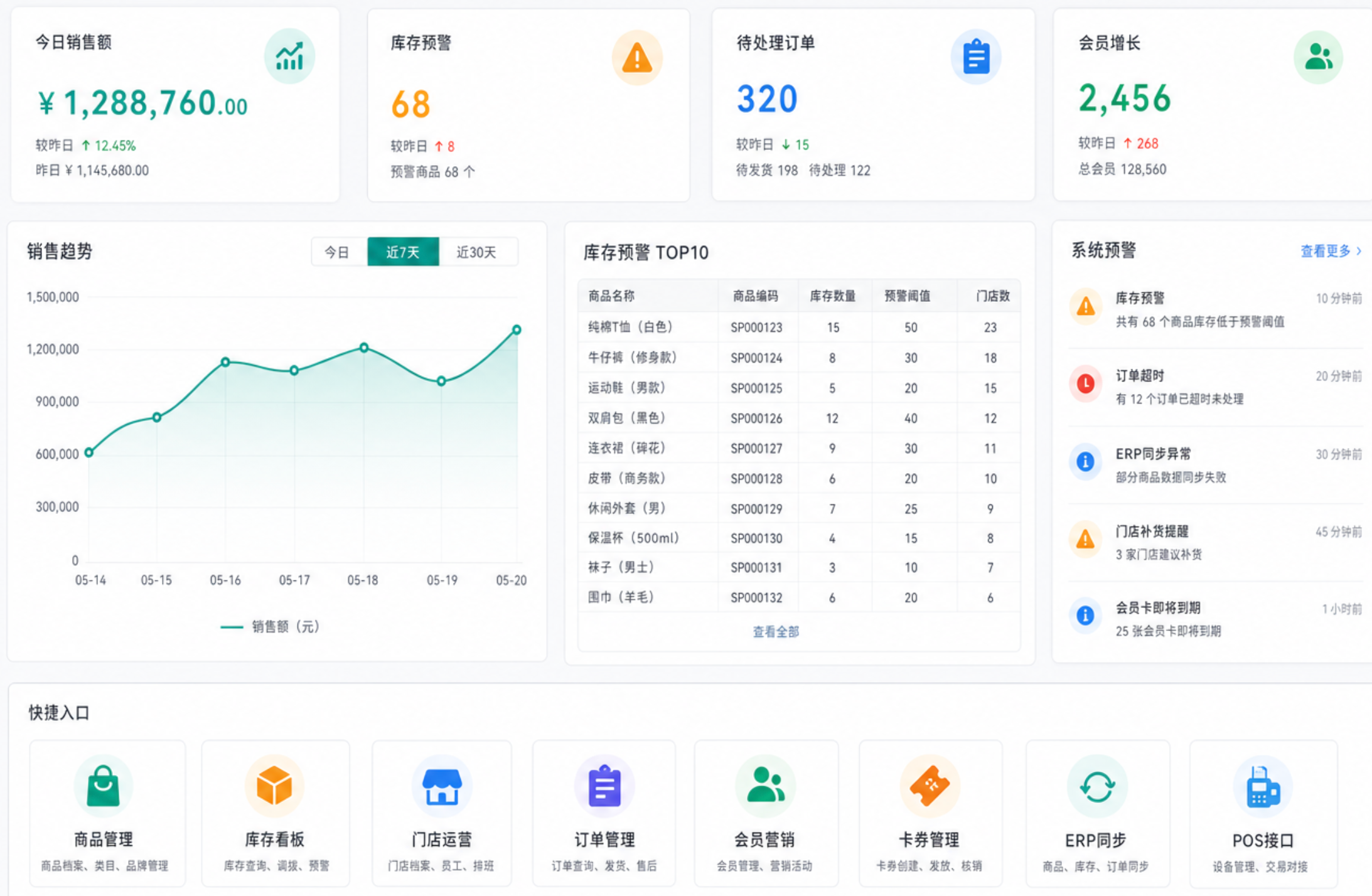1372x896 pixels.
Task: Click the POS接口 shortcut label
Action: coord(1263,840)
